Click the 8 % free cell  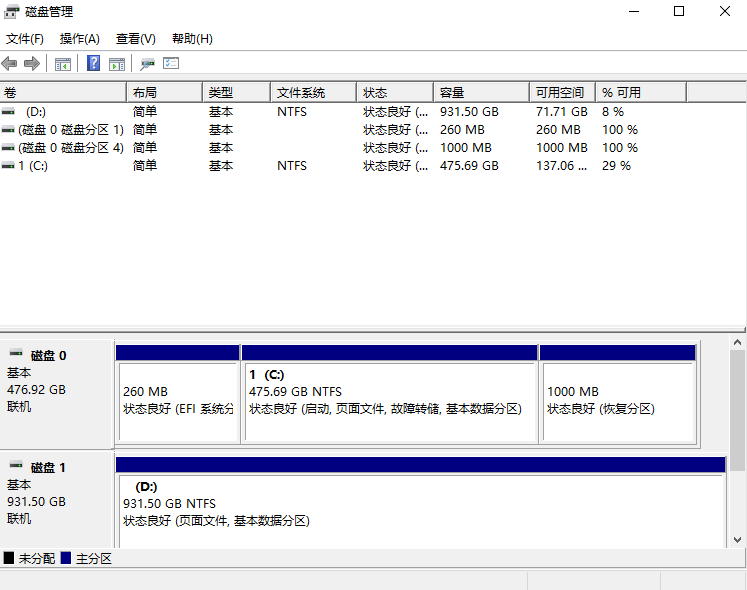[x=613, y=112]
